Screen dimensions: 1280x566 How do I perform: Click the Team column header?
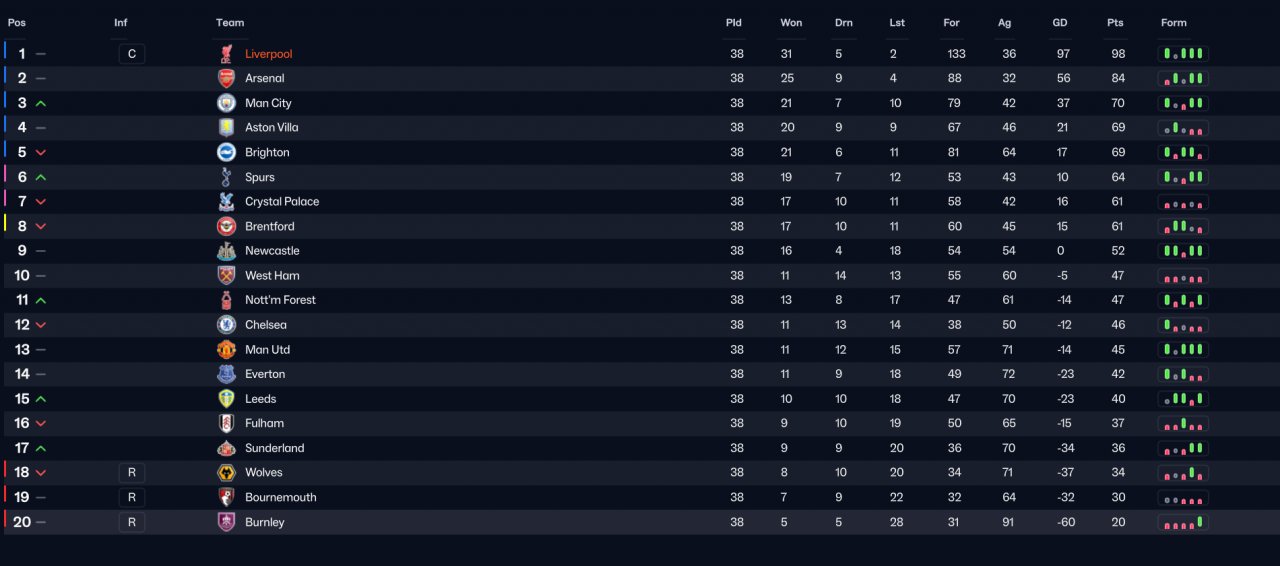230,23
